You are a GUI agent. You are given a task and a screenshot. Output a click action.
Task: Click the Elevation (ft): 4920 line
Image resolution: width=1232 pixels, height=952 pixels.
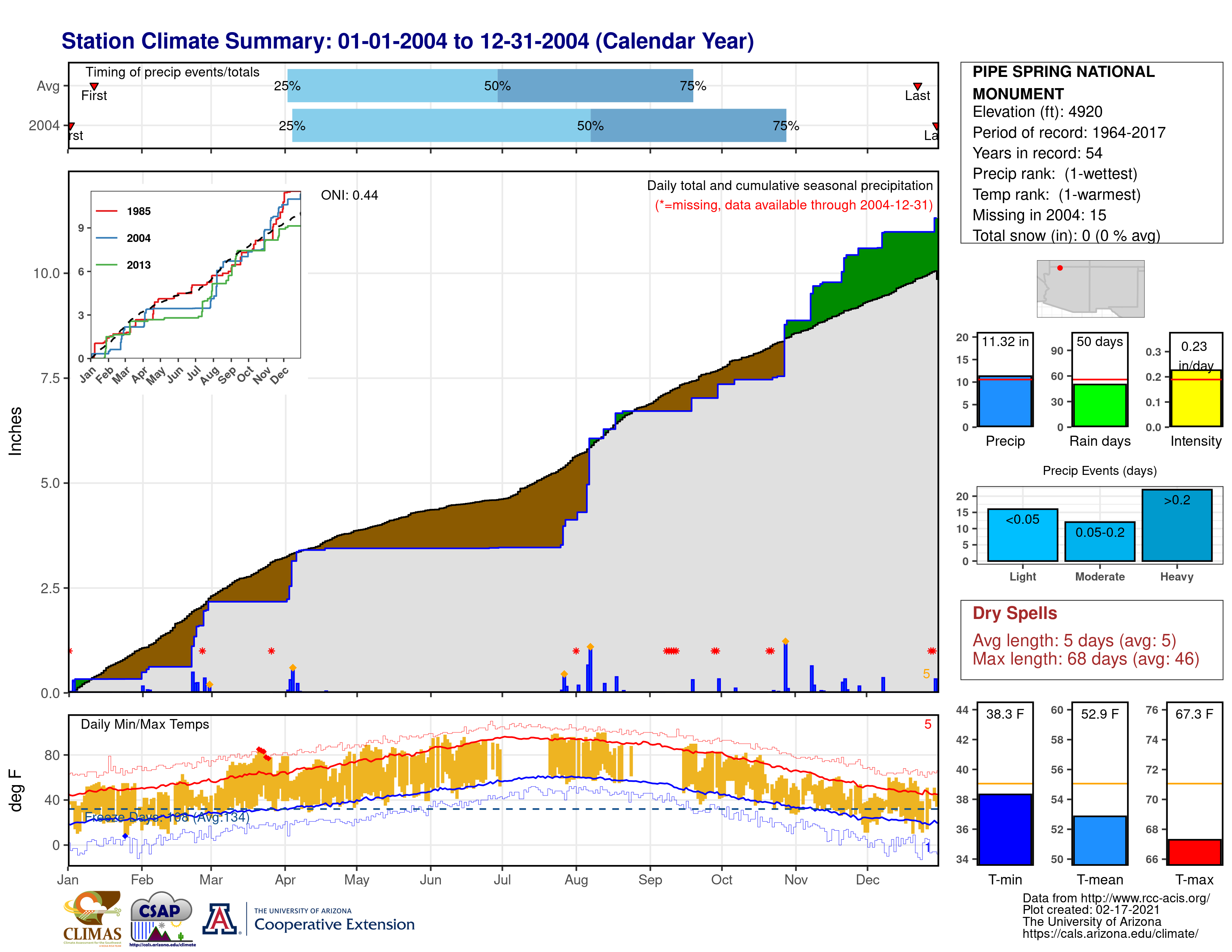[1037, 112]
